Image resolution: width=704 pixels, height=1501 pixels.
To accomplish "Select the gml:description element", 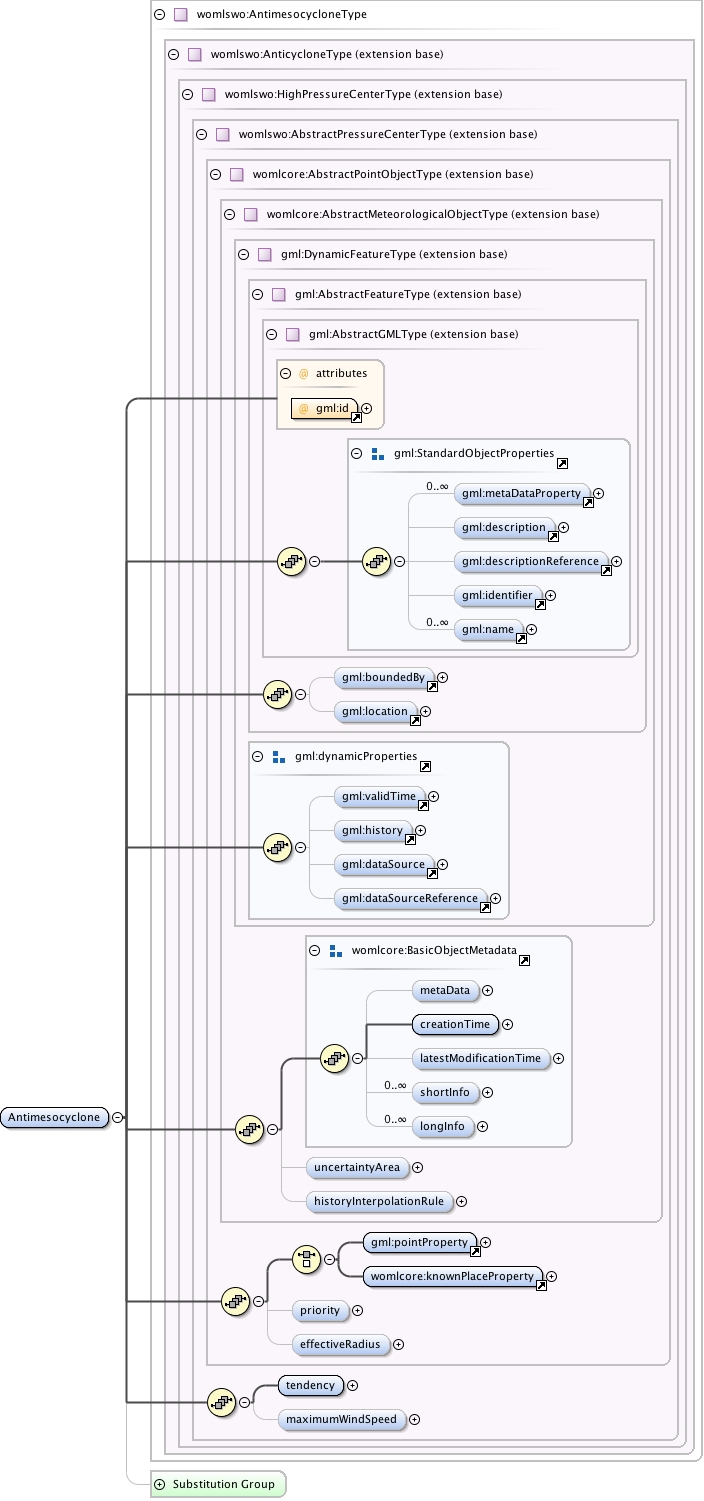I will coord(503,527).
